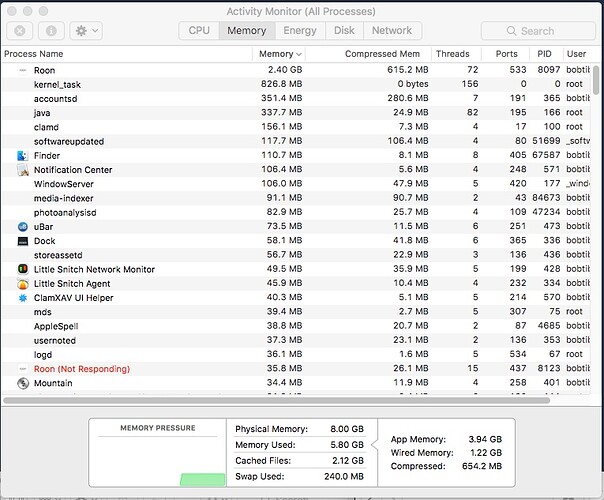Image resolution: width=604 pixels, height=500 pixels.
Task: Select the java process row
Action: click(296, 113)
